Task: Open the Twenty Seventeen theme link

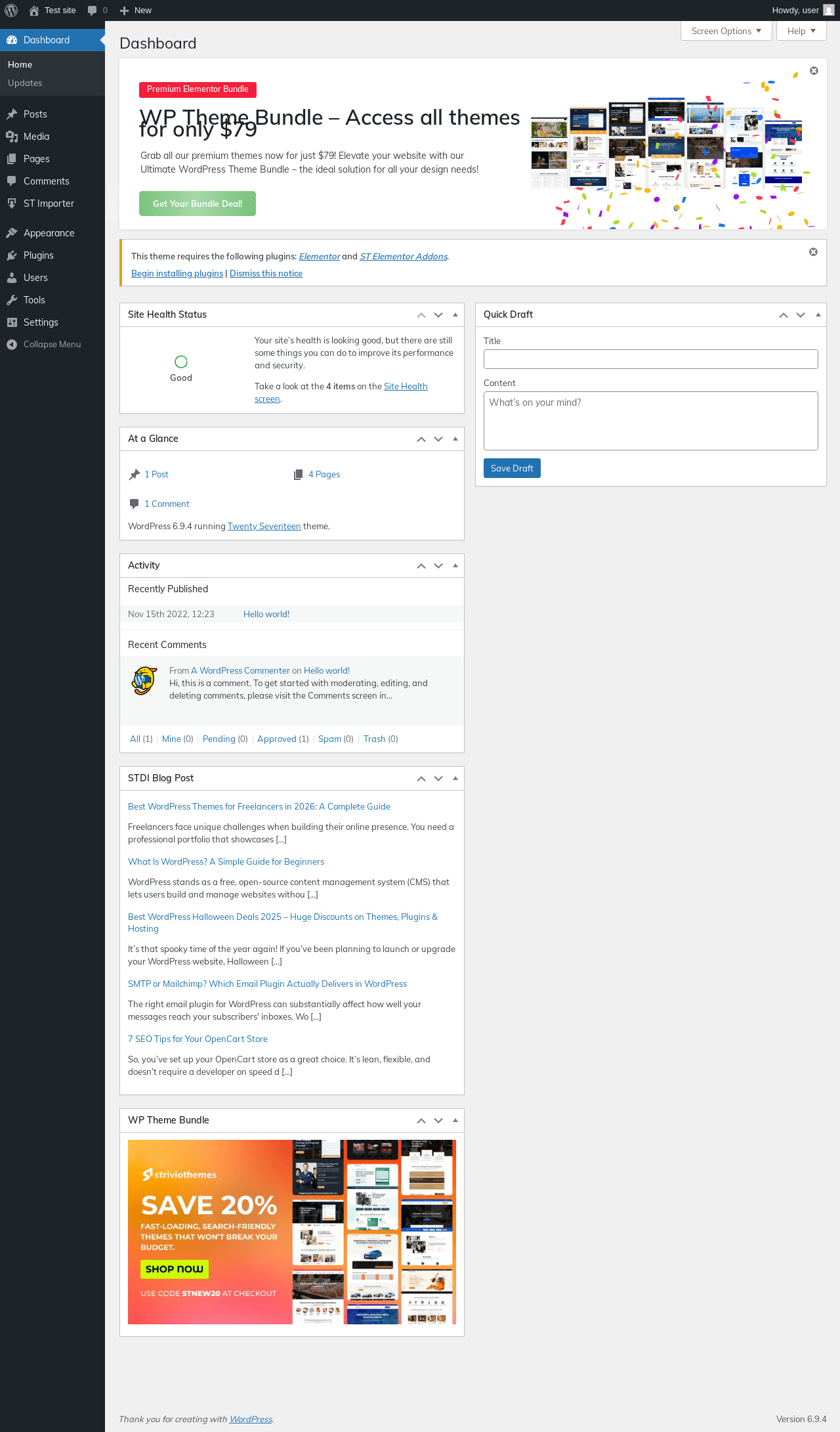Action: tap(264, 527)
